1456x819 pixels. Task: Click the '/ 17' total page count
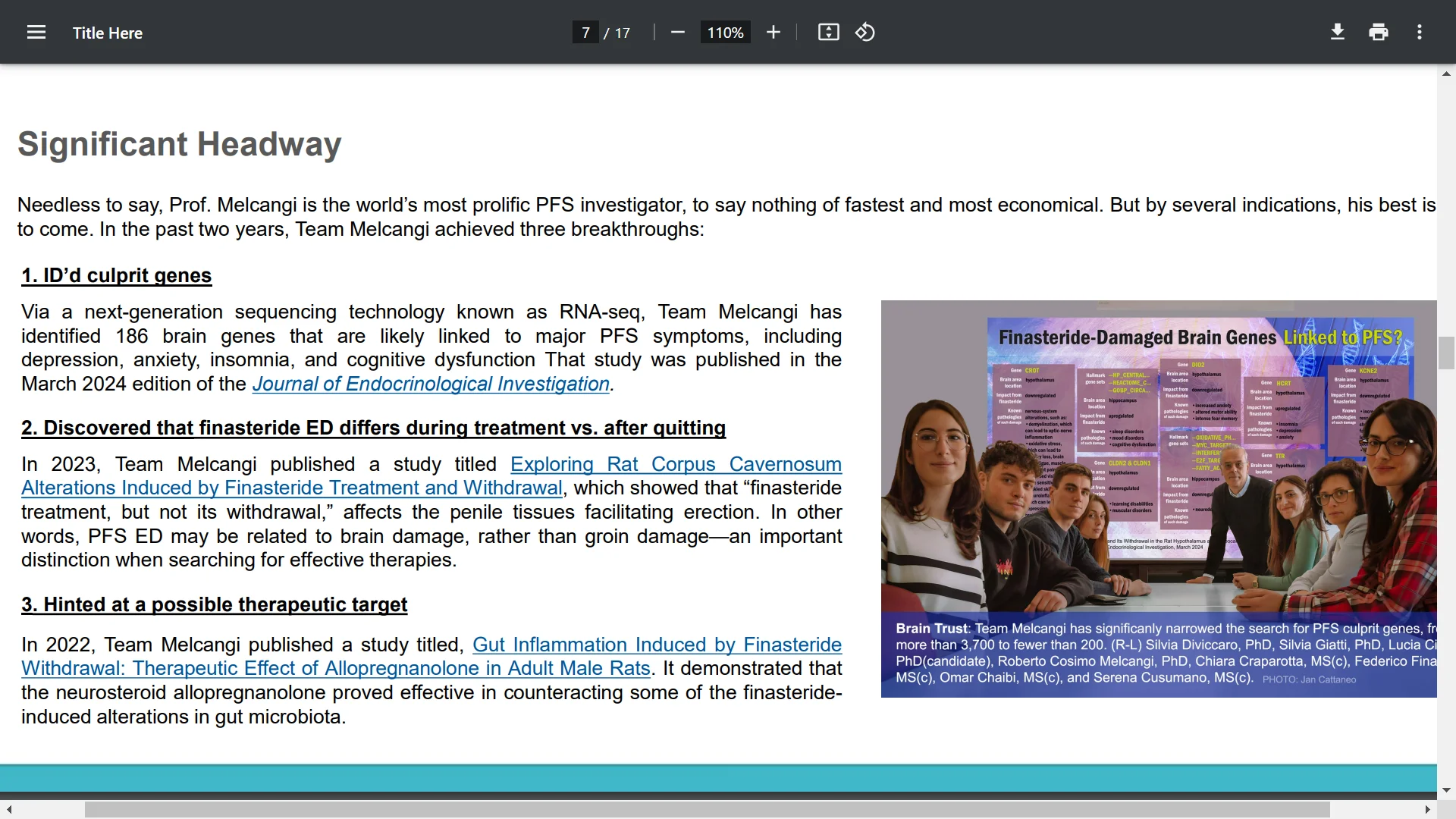617,33
